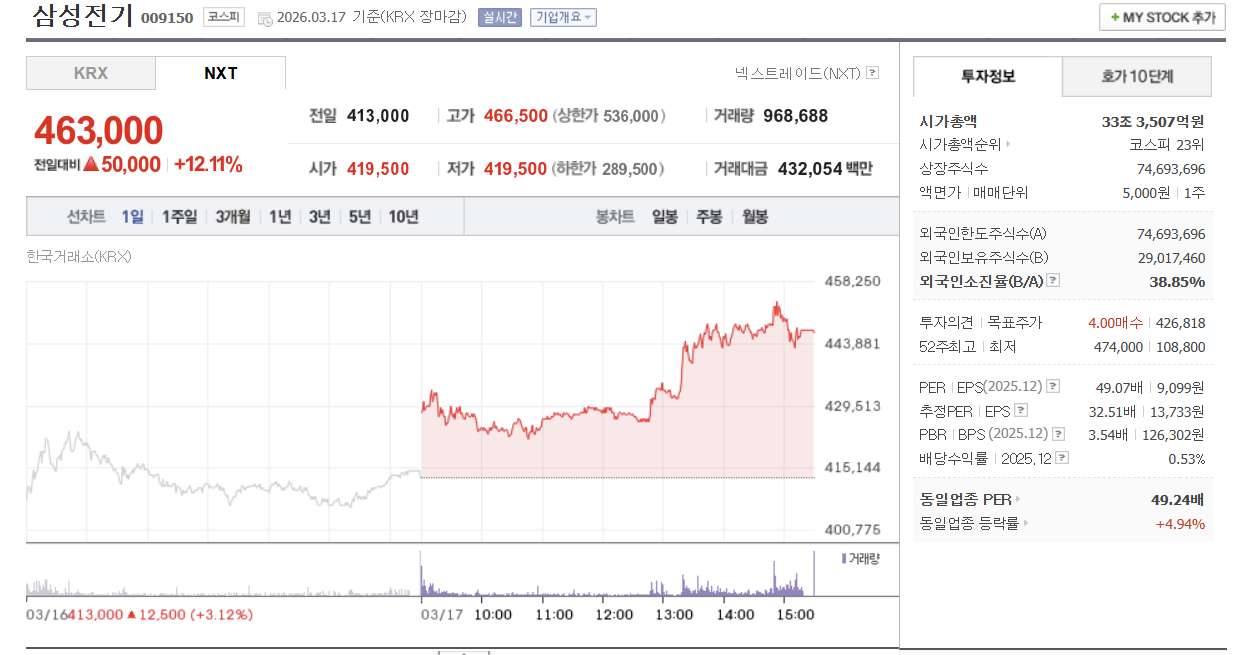Click the 추정PER|EPS help icon
Image resolution: width=1243 pixels, height=655 pixels.
tap(1020, 410)
